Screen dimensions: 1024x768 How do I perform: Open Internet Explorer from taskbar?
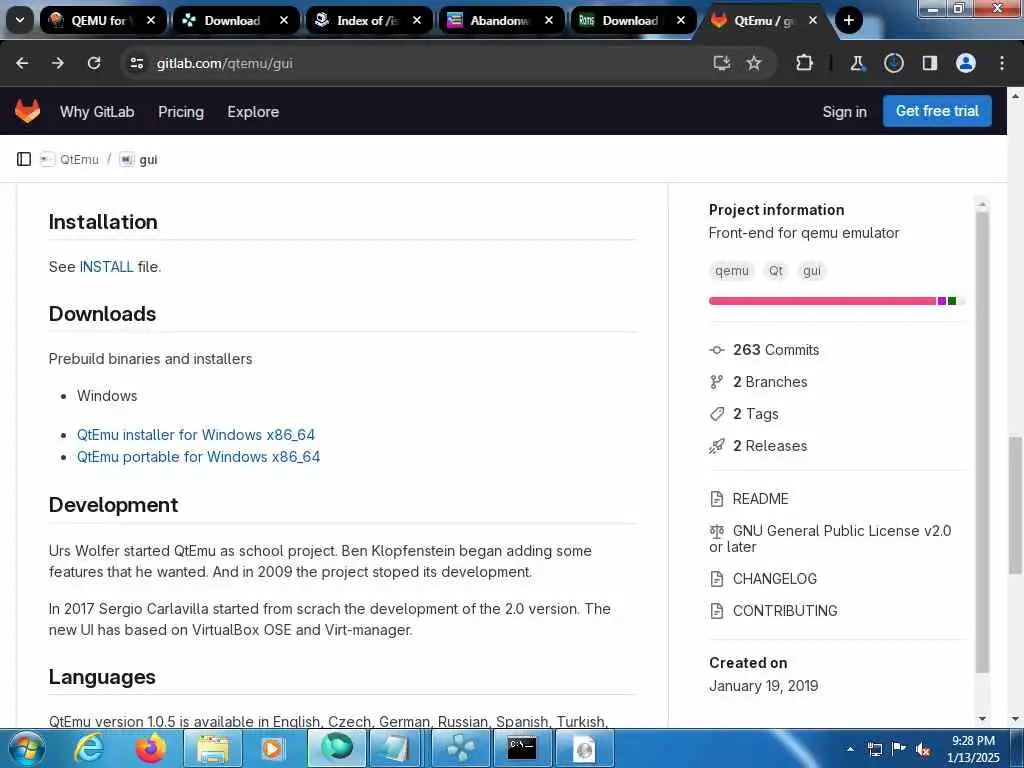[88, 748]
